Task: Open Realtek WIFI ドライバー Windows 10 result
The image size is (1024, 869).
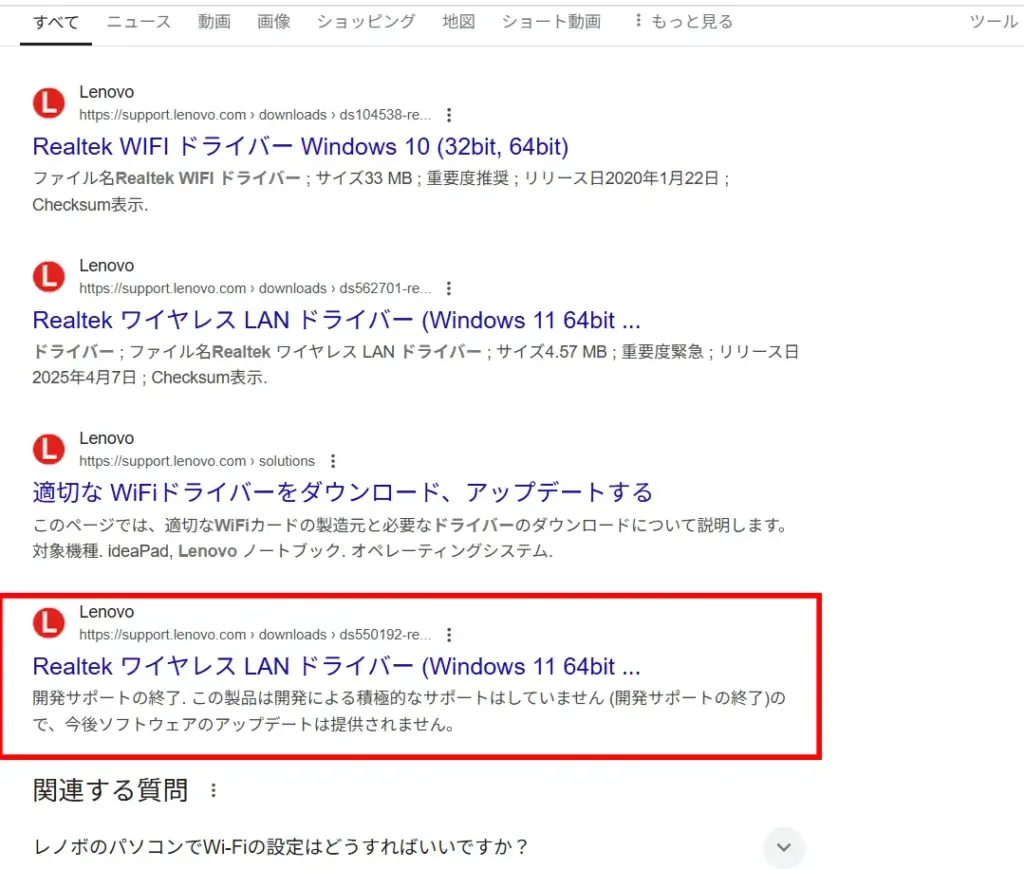Action: tap(300, 146)
